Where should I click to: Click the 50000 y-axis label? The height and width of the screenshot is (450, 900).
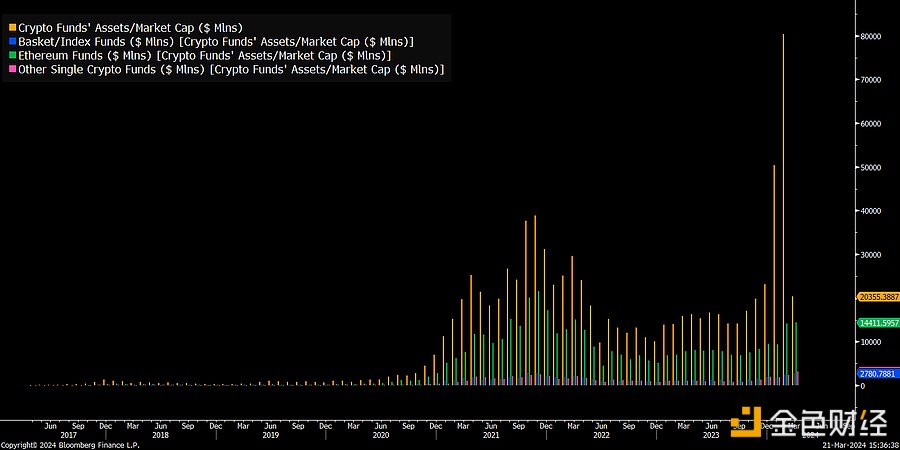pyautogui.click(x=870, y=167)
